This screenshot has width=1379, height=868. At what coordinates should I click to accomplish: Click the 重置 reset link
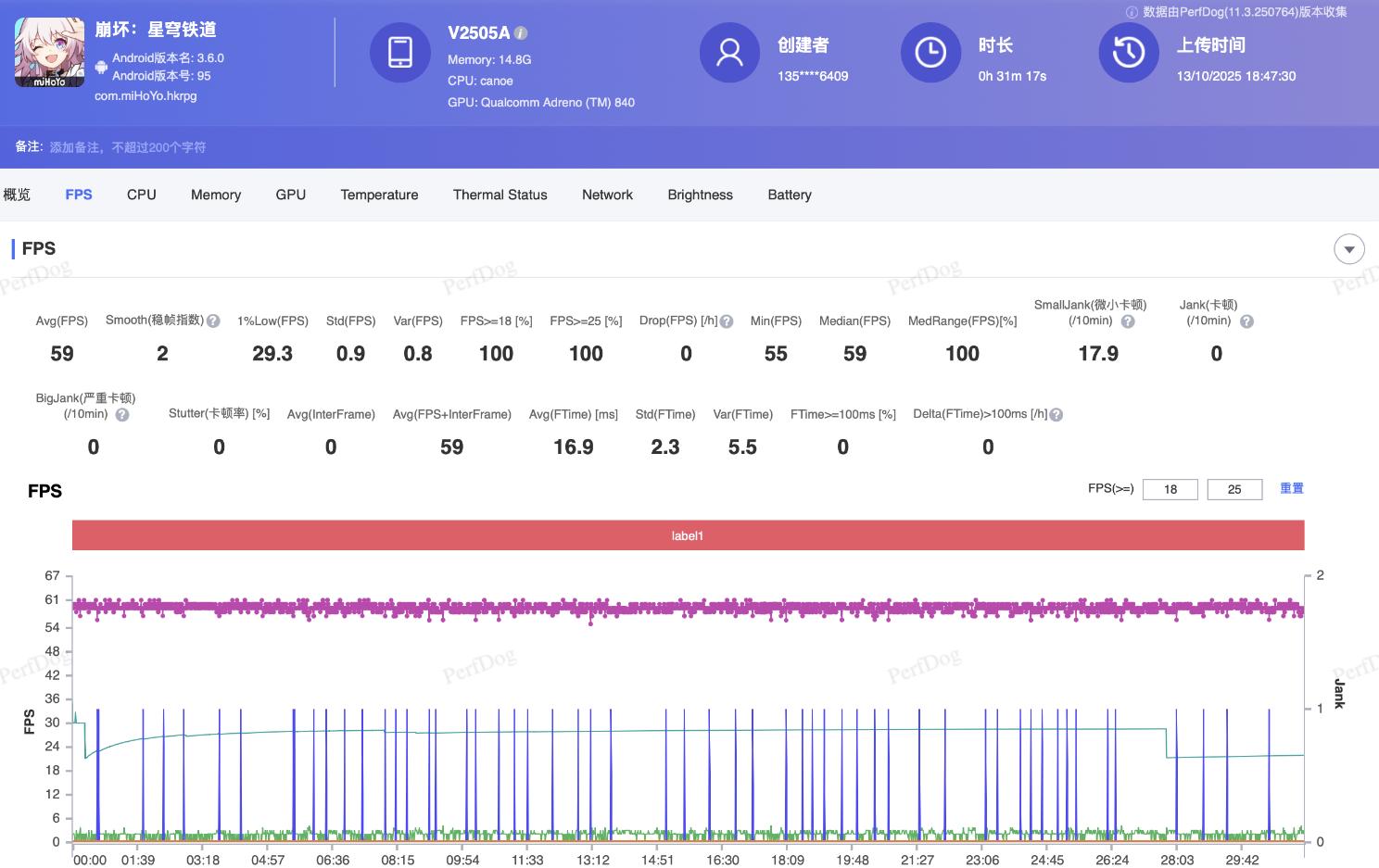click(x=1291, y=488)
